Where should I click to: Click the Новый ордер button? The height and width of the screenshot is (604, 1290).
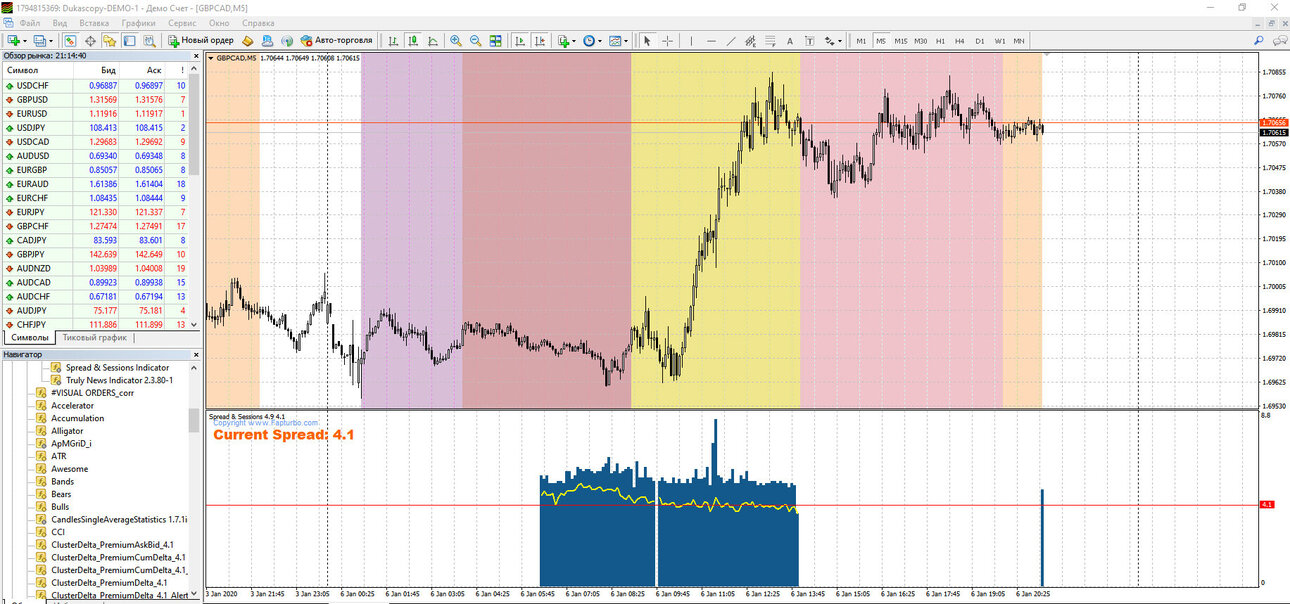[201, 40]
